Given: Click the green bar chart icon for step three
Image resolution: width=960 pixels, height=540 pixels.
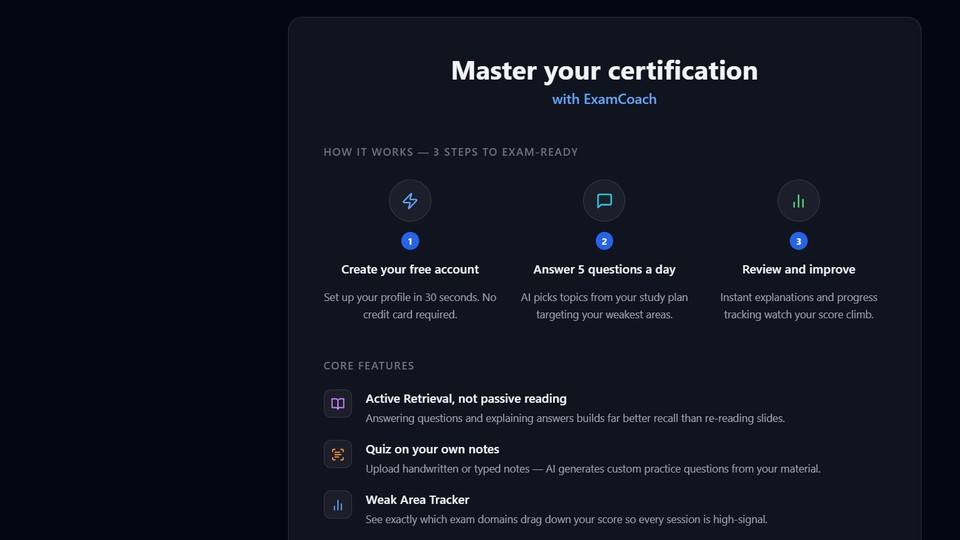Looking at the screenshot, I should click(x=798, y=201).
